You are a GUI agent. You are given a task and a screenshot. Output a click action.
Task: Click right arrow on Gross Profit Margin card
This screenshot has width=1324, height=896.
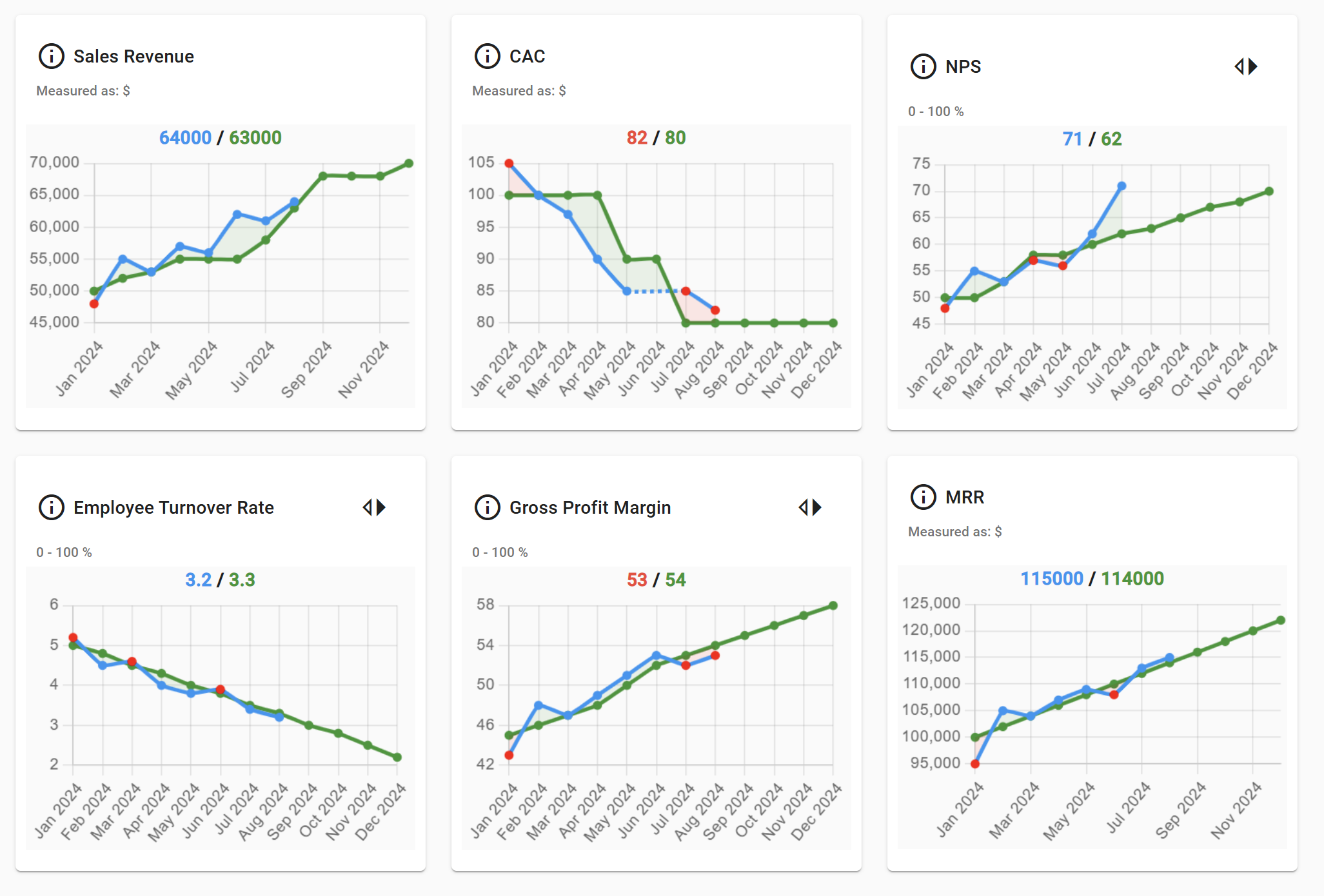pyautogui.click(x=817, y=507)
